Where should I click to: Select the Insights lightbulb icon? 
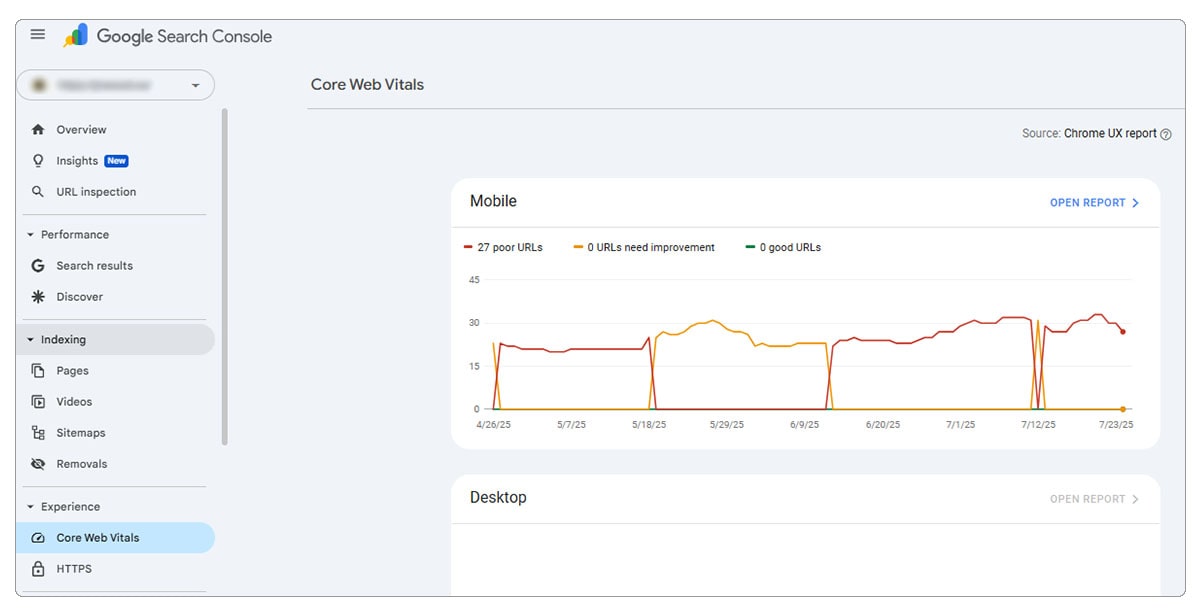click(x=38, y=160)
